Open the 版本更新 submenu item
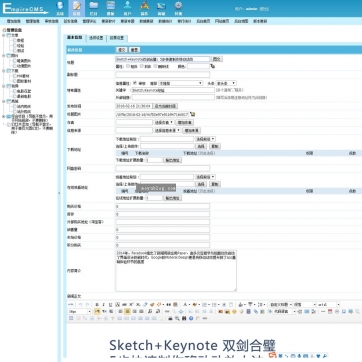The image size is (362, 362). (x=260, y=21)
